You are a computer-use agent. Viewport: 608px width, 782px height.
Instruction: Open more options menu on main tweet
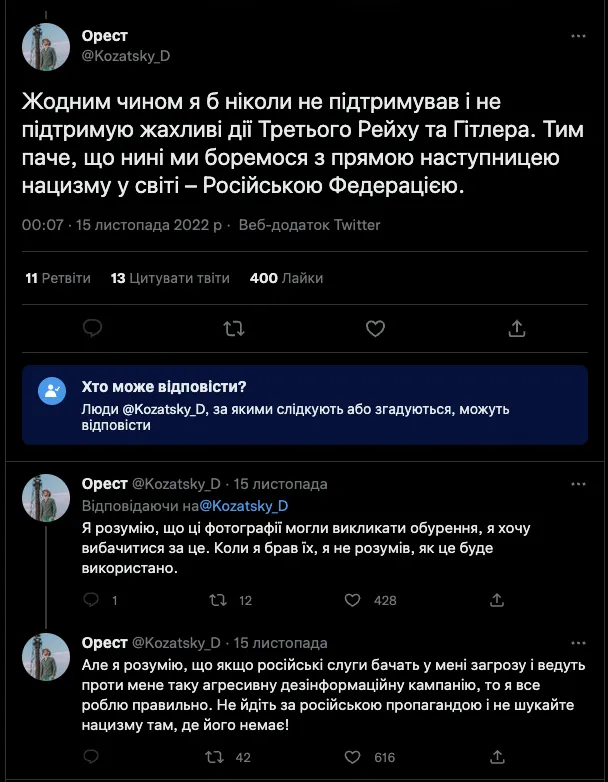click(x=578, y=36)
